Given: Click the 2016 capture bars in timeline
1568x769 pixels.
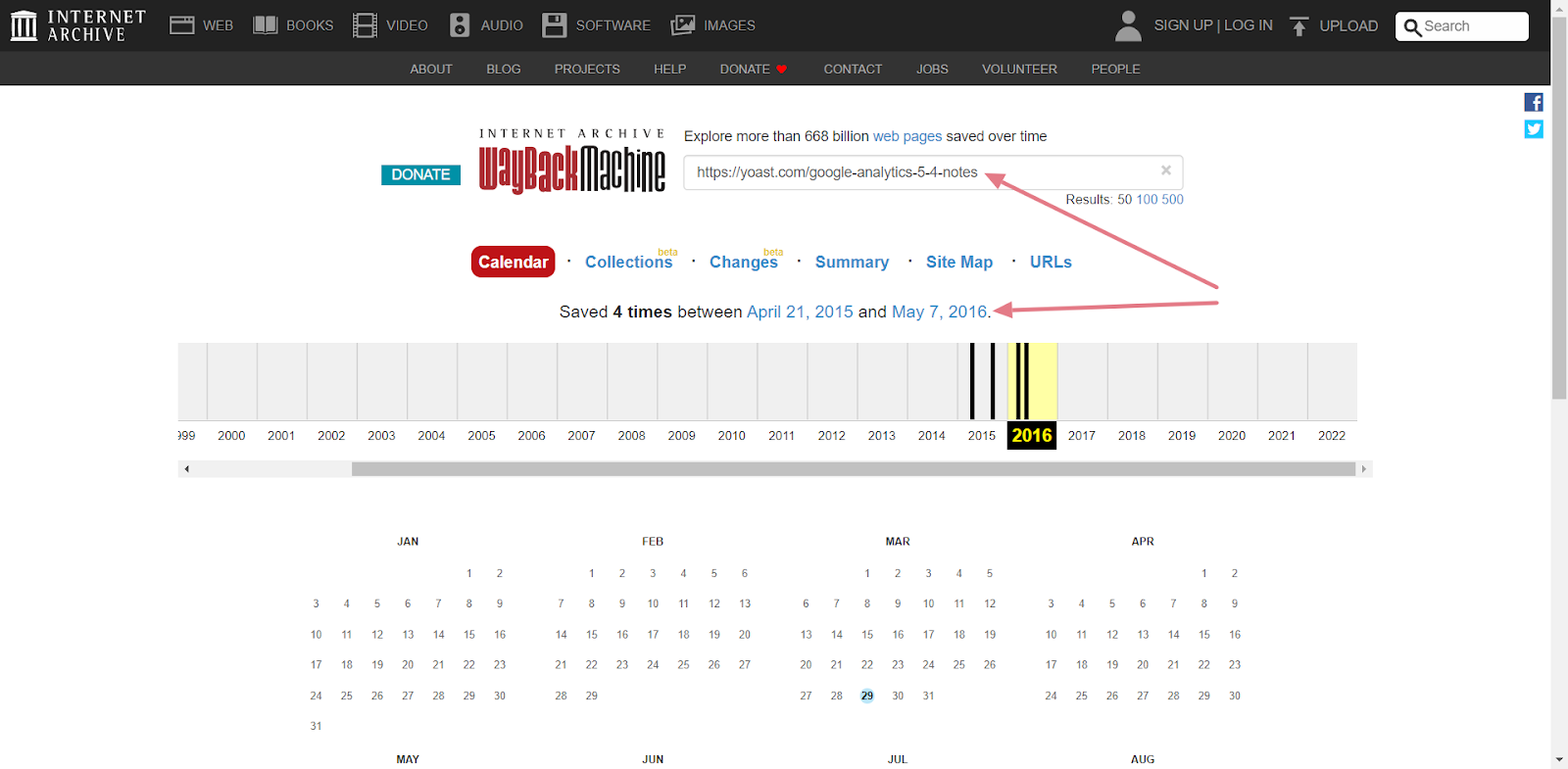Looking at the screenshot, I should (x=1022, y=381).
